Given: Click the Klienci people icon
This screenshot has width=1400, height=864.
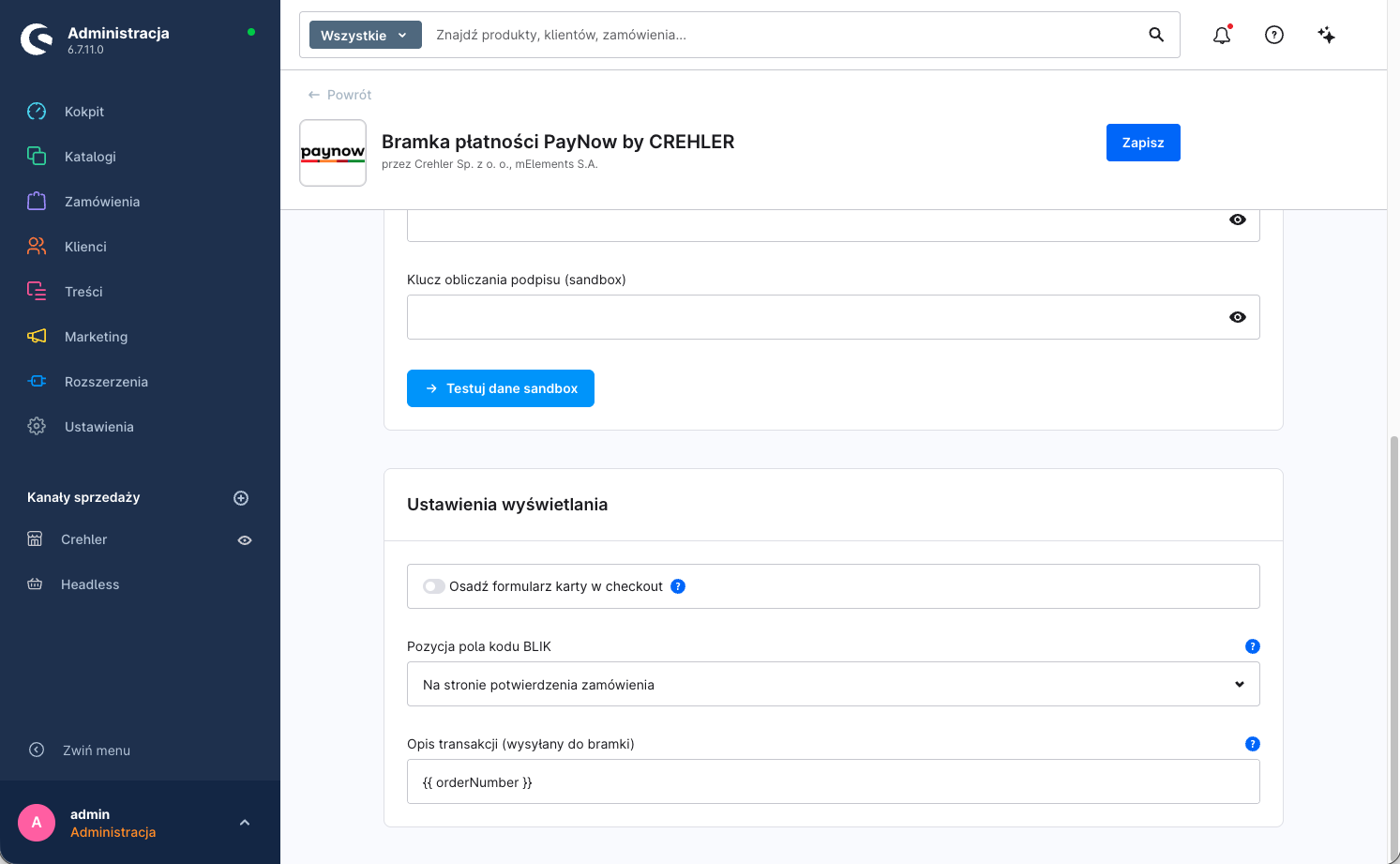Looking at the screenshot, I should (37, 247).
